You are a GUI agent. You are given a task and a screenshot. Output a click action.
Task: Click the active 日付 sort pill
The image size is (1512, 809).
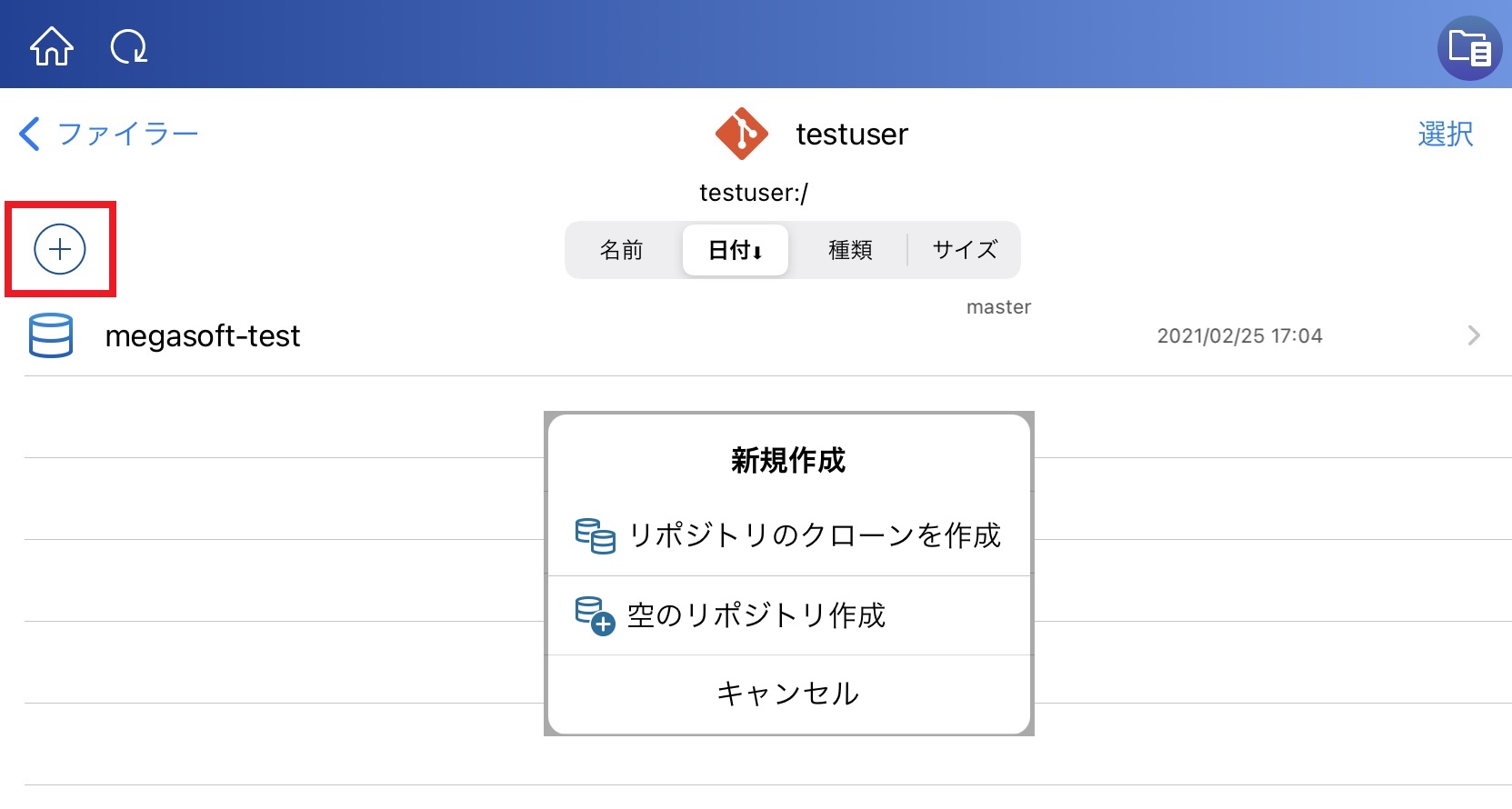[x=735, y=249]
